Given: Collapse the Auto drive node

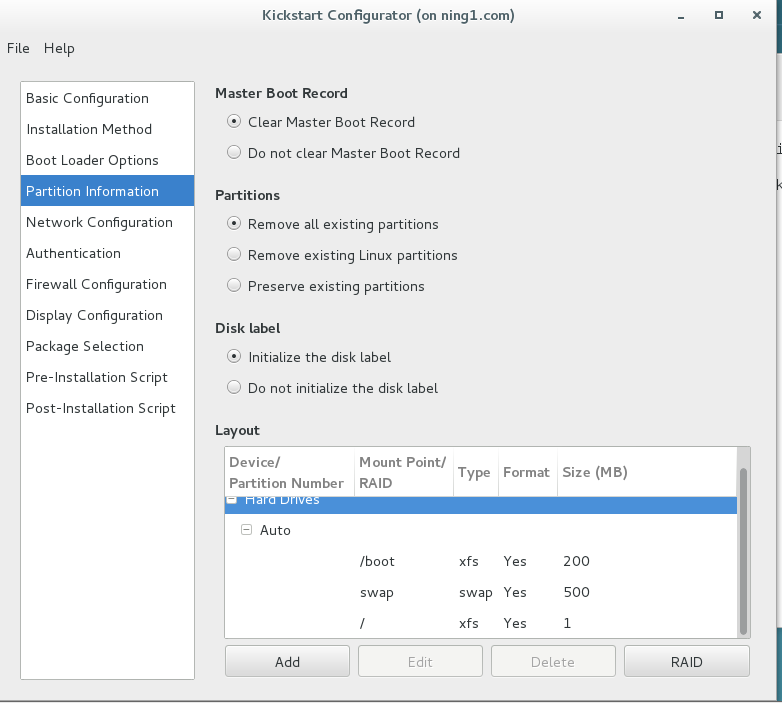Looking at the screenshot, I should pyautogui.click(x=246, y=529).
